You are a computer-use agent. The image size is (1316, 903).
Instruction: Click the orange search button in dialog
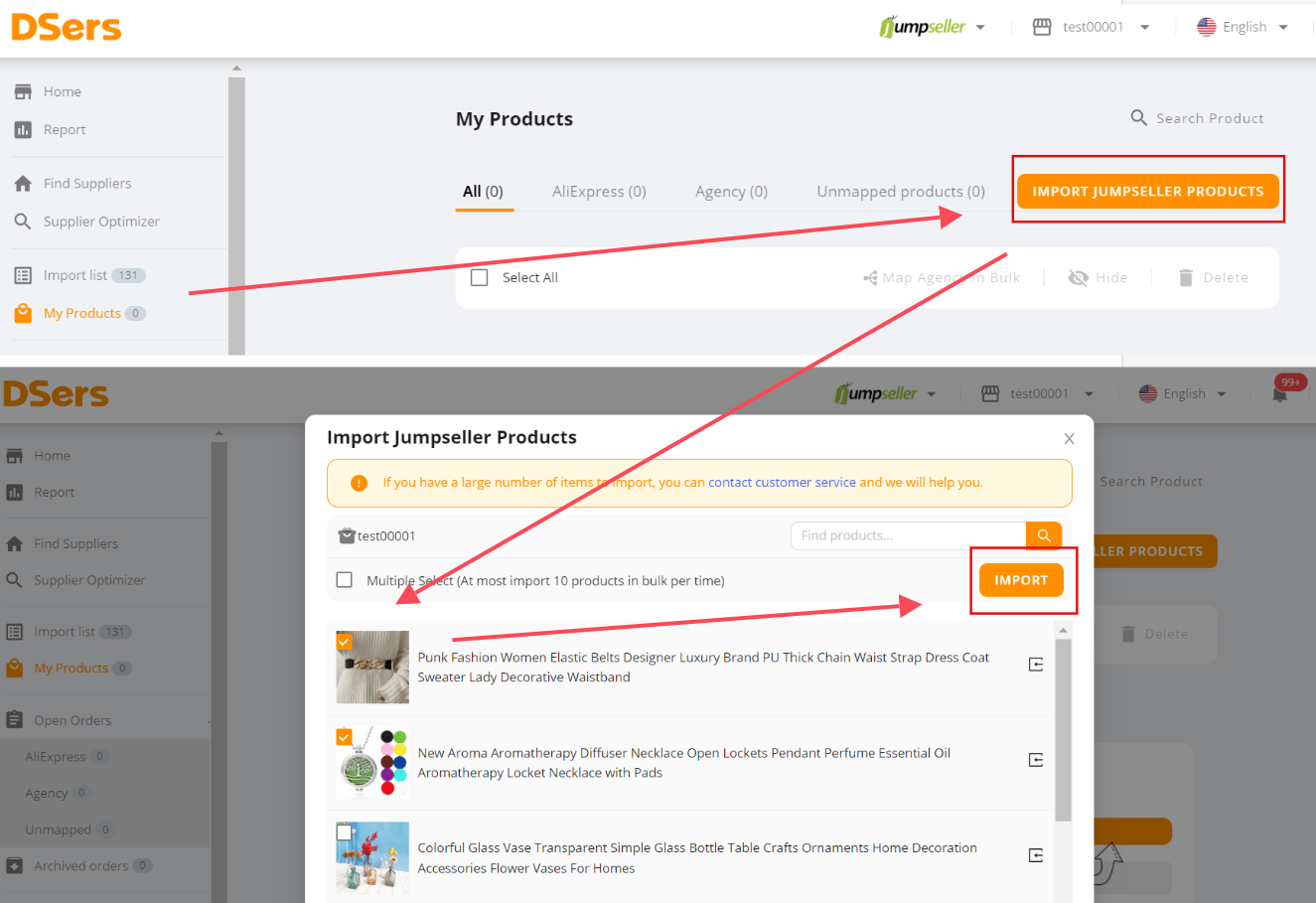1044,535
